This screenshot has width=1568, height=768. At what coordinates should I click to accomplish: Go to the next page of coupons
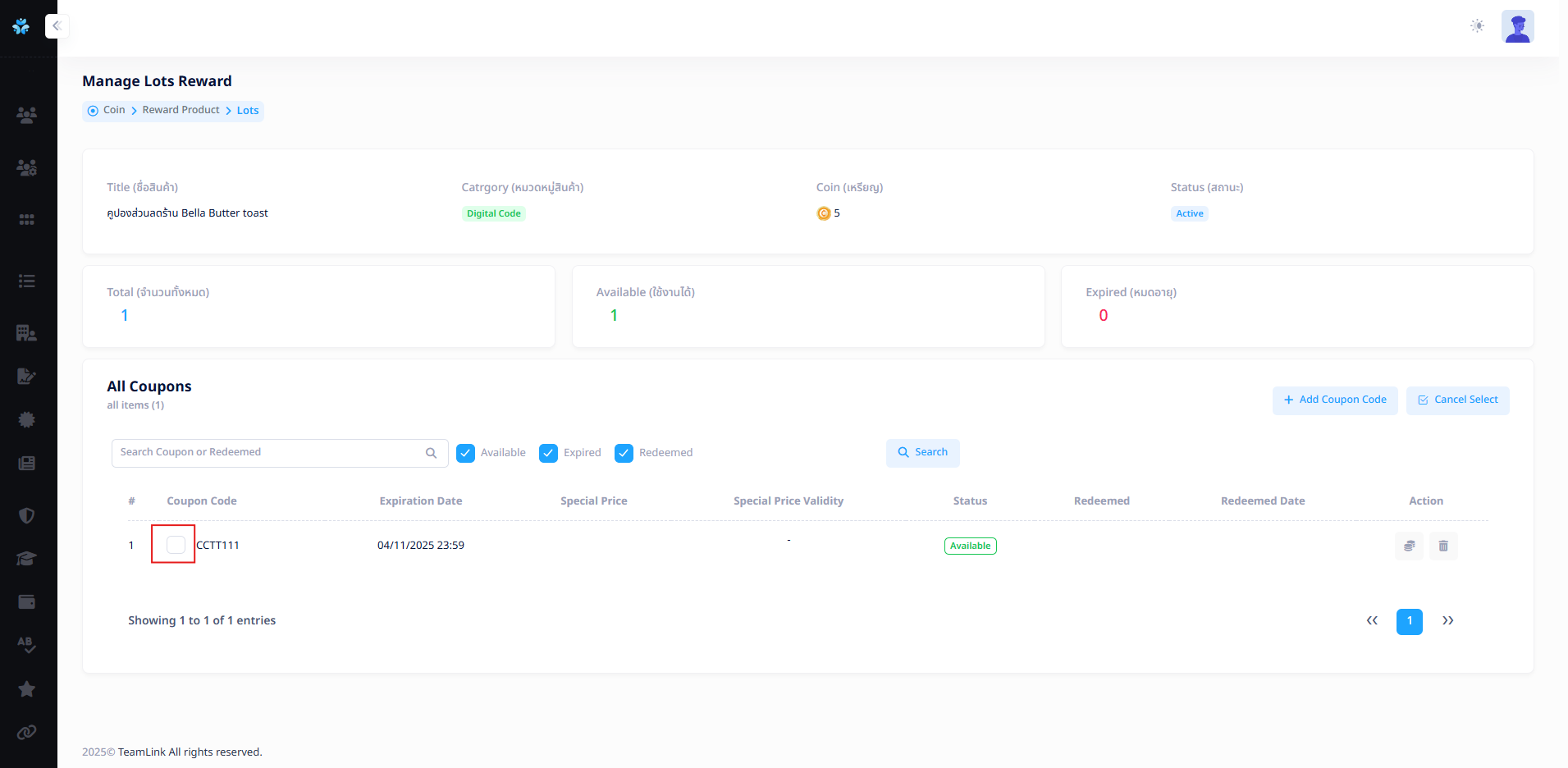(x=1447, y=621)
